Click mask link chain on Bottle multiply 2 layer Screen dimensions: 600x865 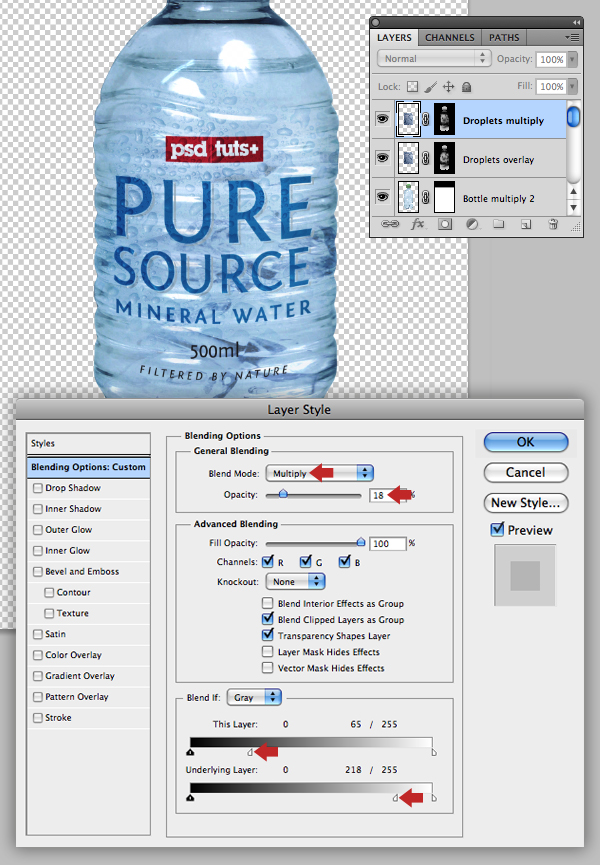(426, 197)
